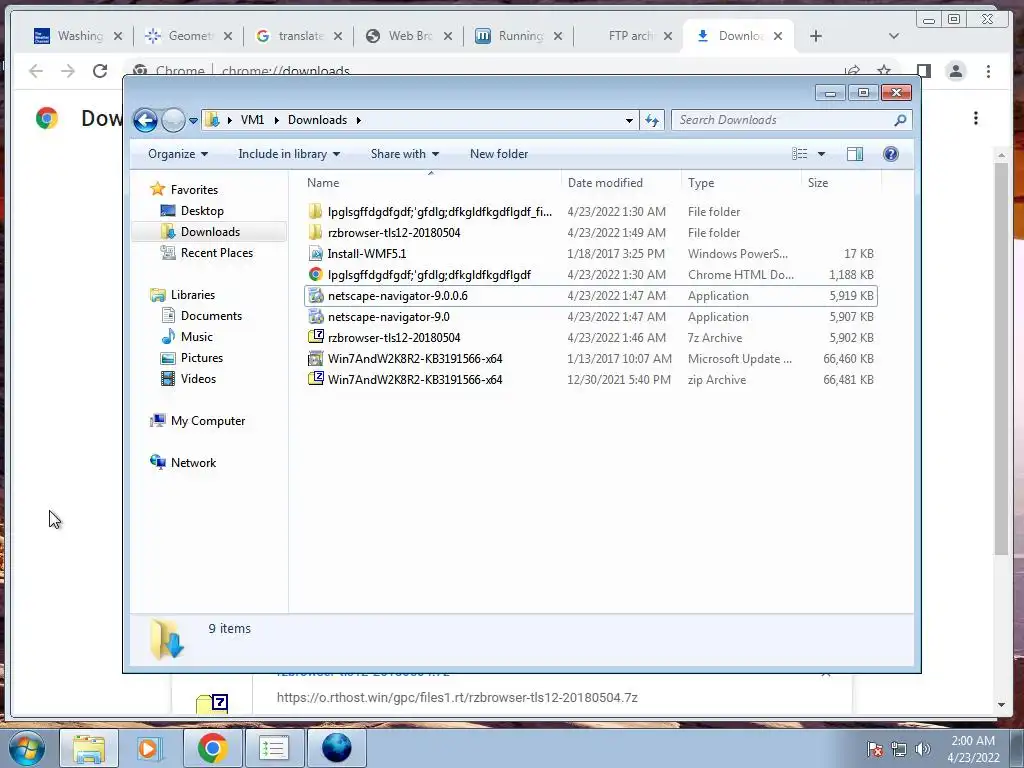Click the volume speaker tray icon
This screenshot has width=1024, height=768.
click(923, 749)
